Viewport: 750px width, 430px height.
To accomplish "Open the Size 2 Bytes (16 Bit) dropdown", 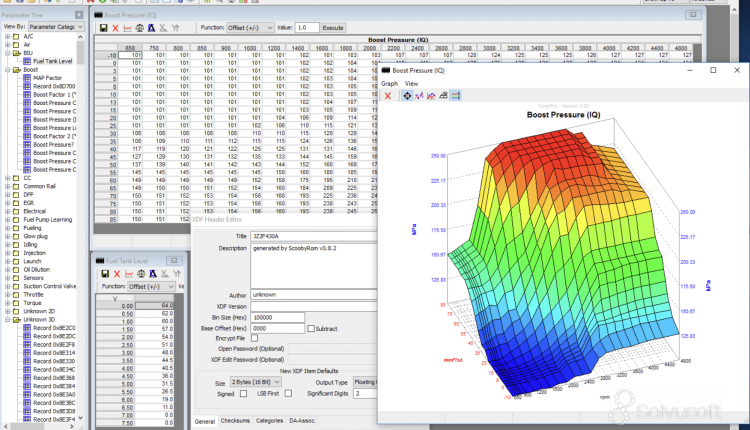I will (x=255, y=382).
